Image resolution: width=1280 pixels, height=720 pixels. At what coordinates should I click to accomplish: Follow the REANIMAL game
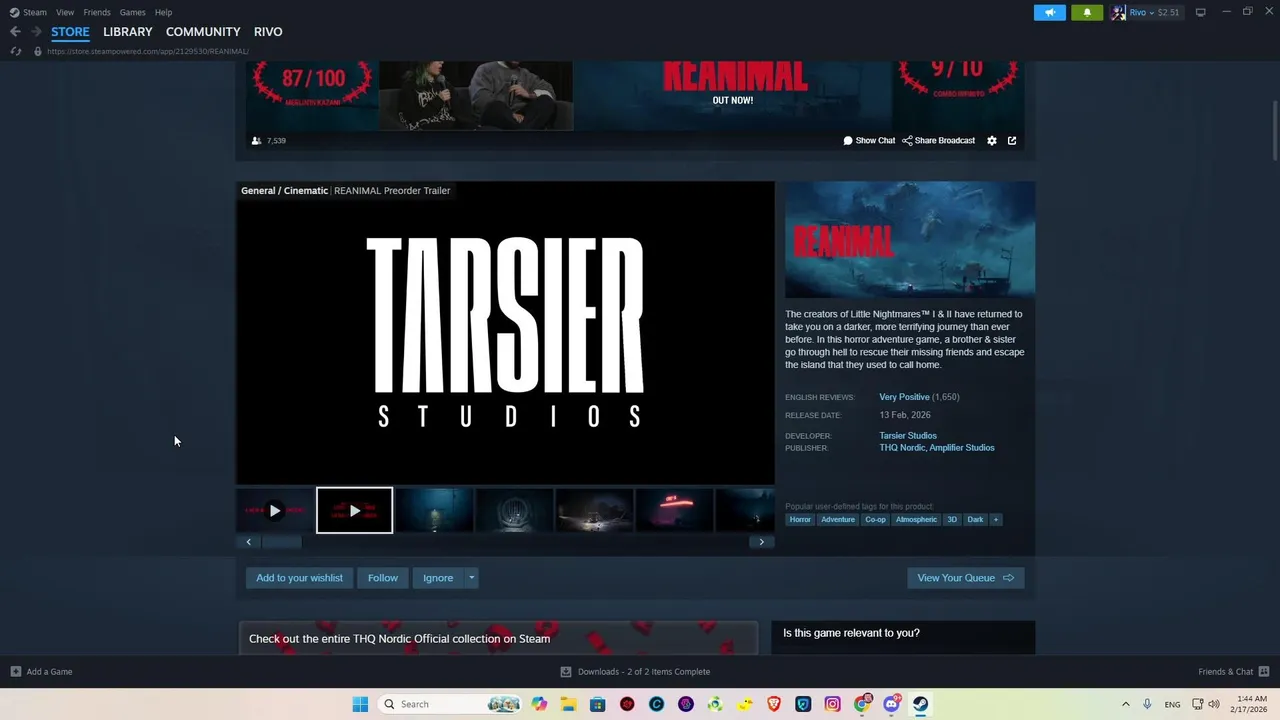pos(383,578)
